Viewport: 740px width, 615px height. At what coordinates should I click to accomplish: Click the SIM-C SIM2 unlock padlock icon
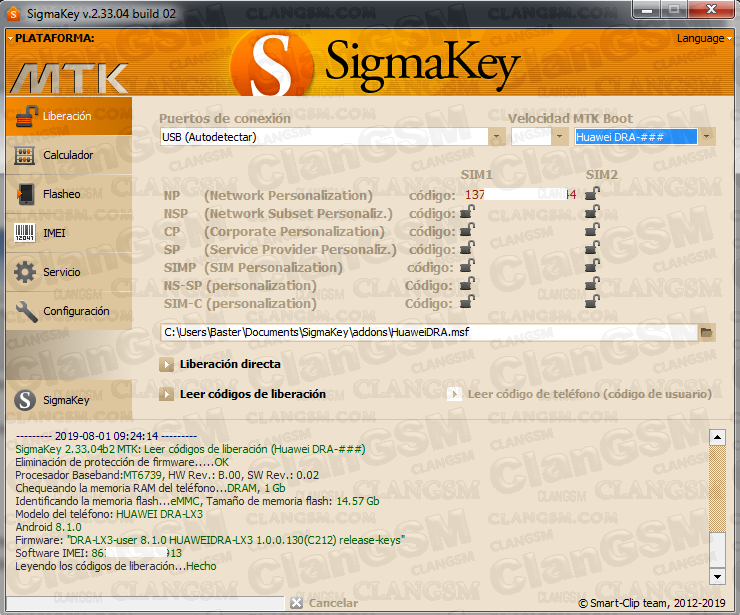pyautogui.click(x=592, y=301)
